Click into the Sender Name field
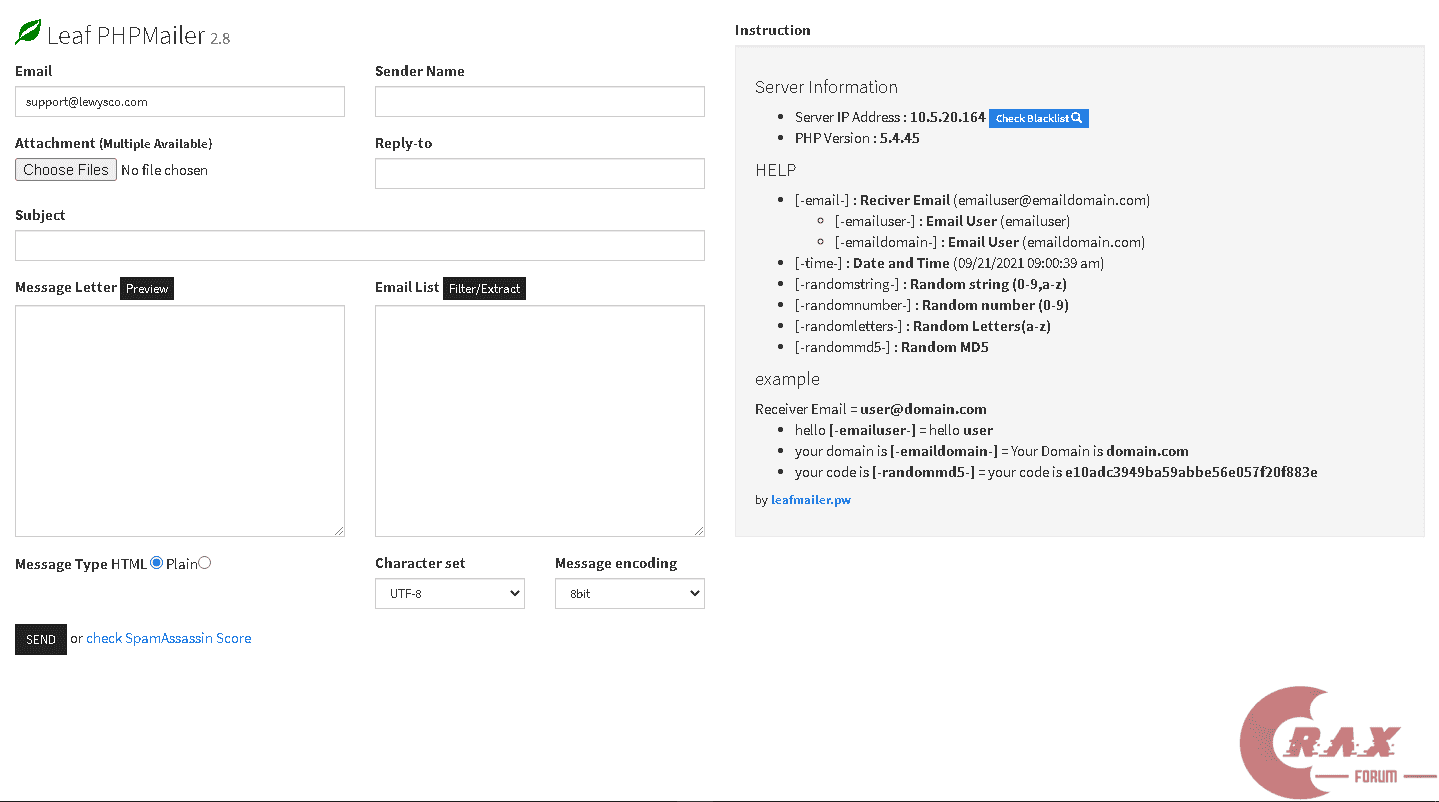 click(540, 102)
